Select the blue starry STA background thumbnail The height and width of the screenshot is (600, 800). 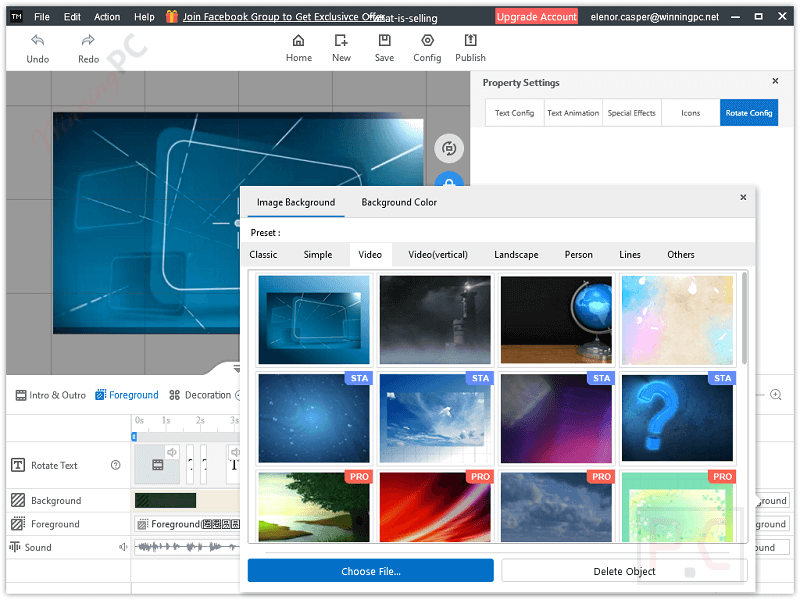coord(314,418)
